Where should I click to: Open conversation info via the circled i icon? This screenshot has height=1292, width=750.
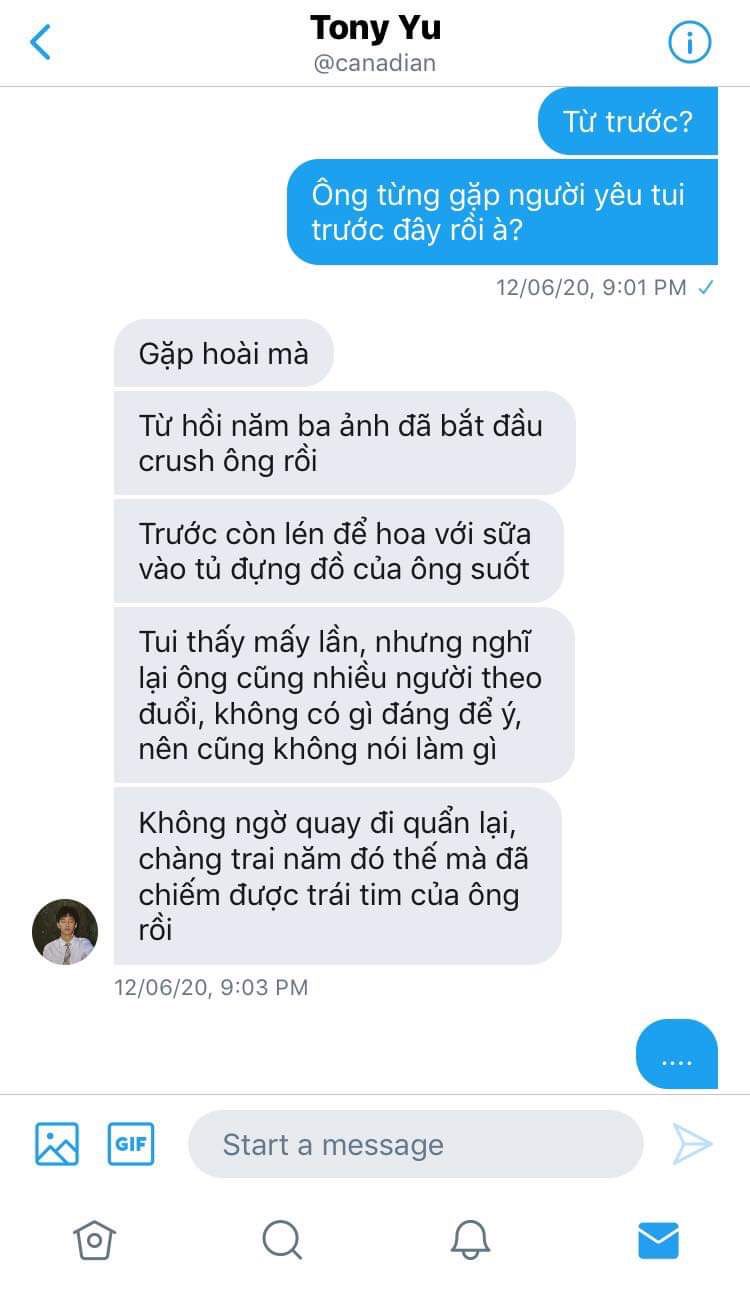coord(689,43)
